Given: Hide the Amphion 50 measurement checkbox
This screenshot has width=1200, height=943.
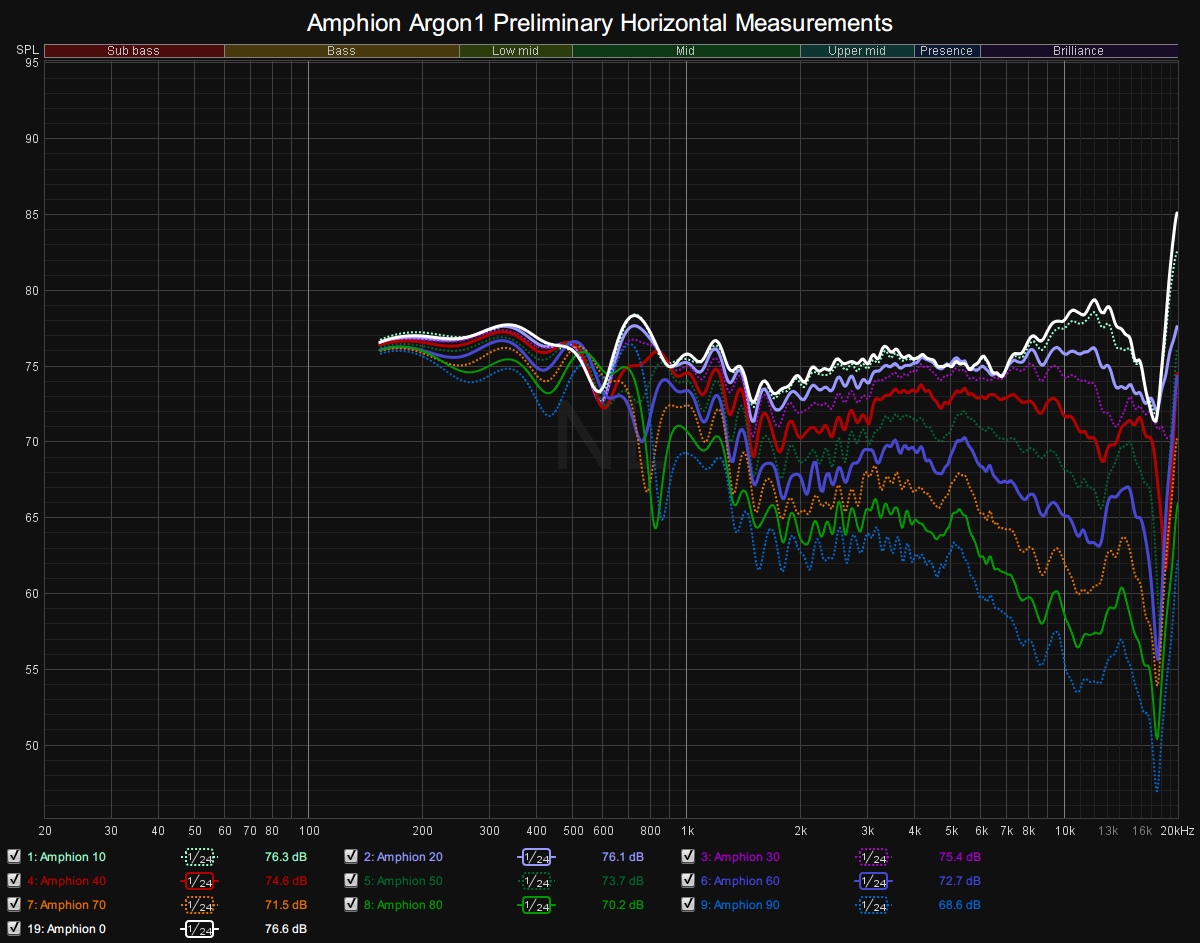Looking at the screenshot, I should [351, 880].
